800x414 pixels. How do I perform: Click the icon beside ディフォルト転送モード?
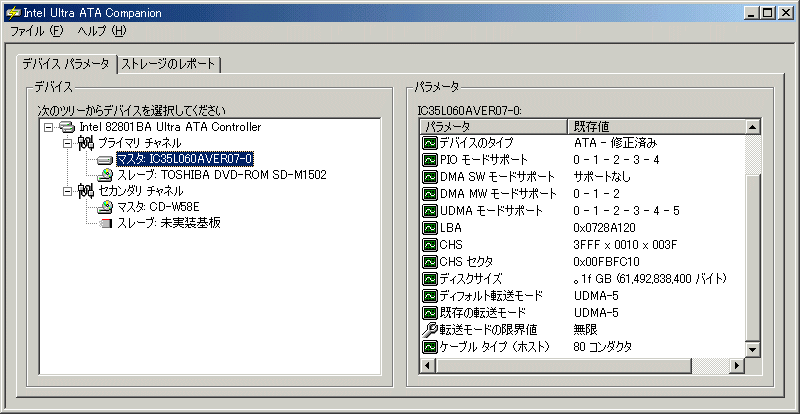click(430, 296)
